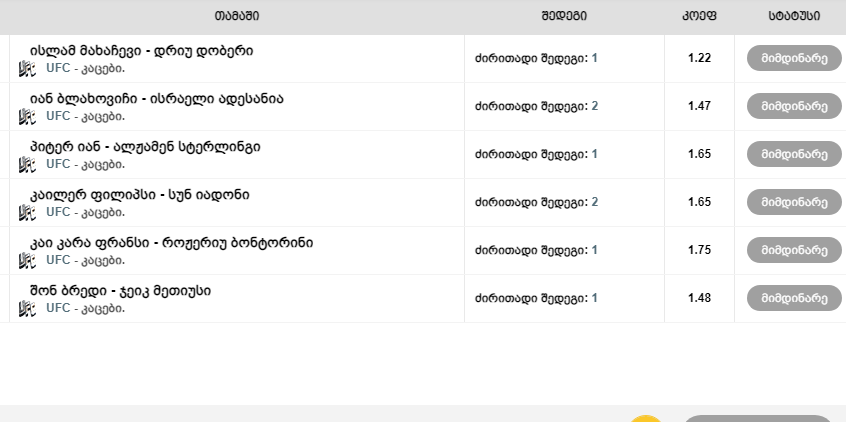Click UFC icon beside კაილერ ფილიპსი fight

[x=27, y=212]
